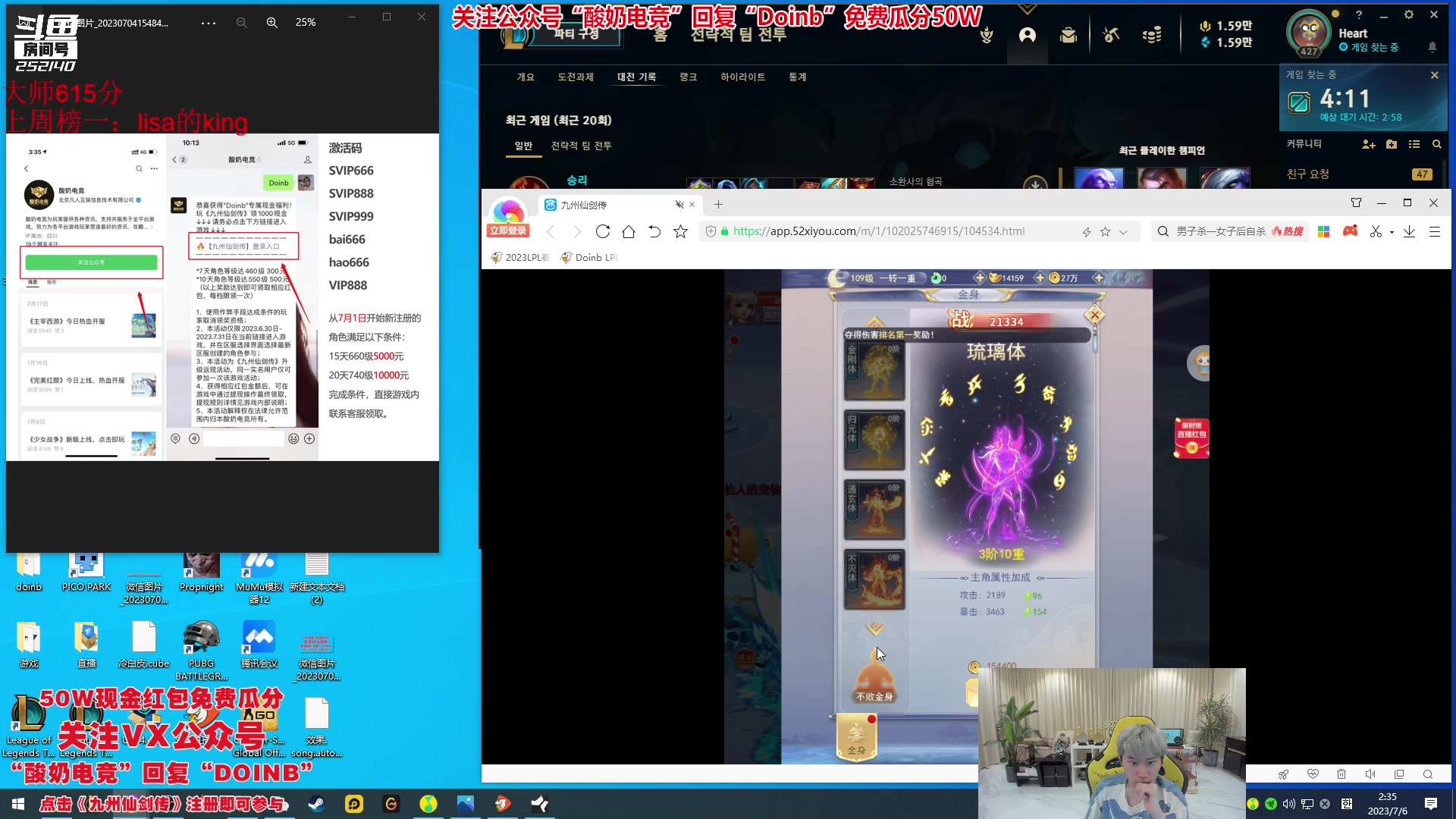
Task: Select the 랭크 tab in League profile
Action: [x=688, y=77]
